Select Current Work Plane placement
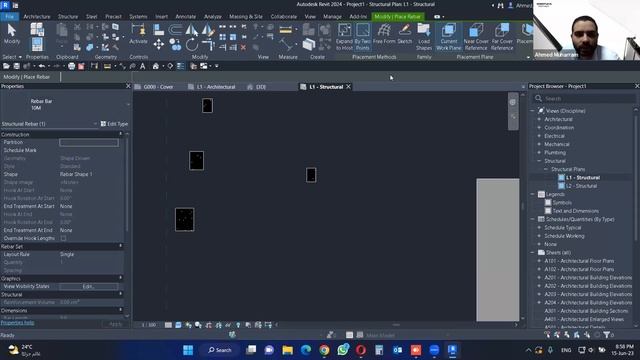This screenshot has width=640, height=360. click(x=449, y=37)
